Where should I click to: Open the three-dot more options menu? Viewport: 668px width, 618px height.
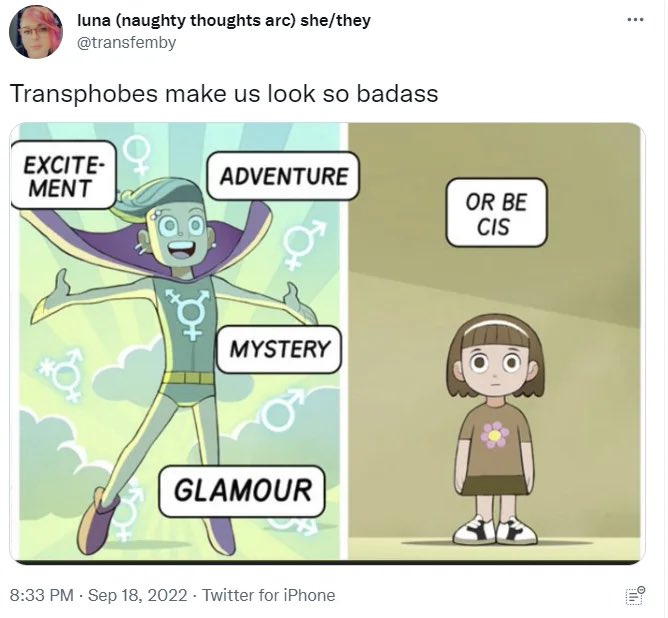pyautogui.click(x=635, y=20)
